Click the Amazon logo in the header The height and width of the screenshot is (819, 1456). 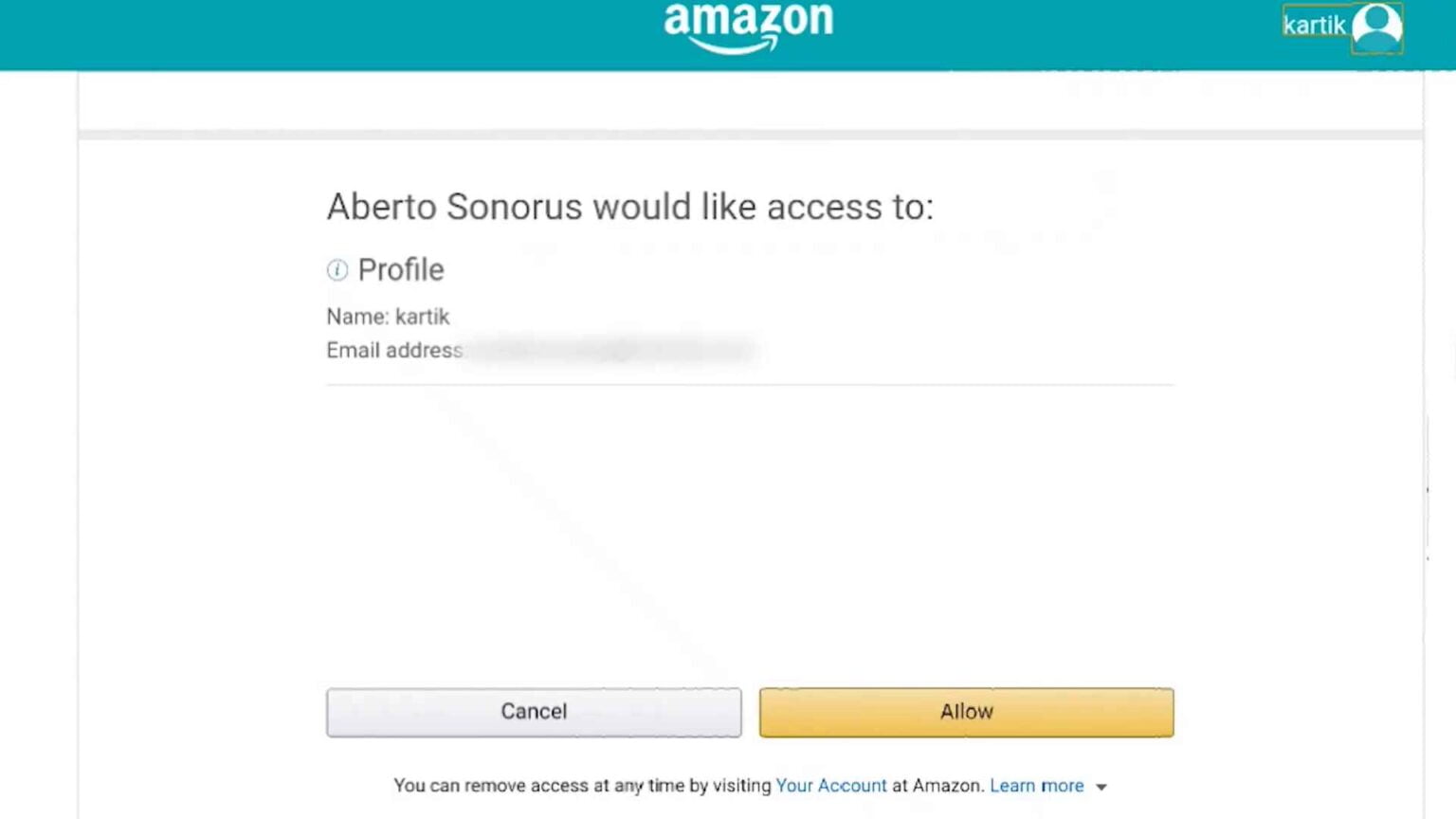pyautogui.click(x=748, y=26)
